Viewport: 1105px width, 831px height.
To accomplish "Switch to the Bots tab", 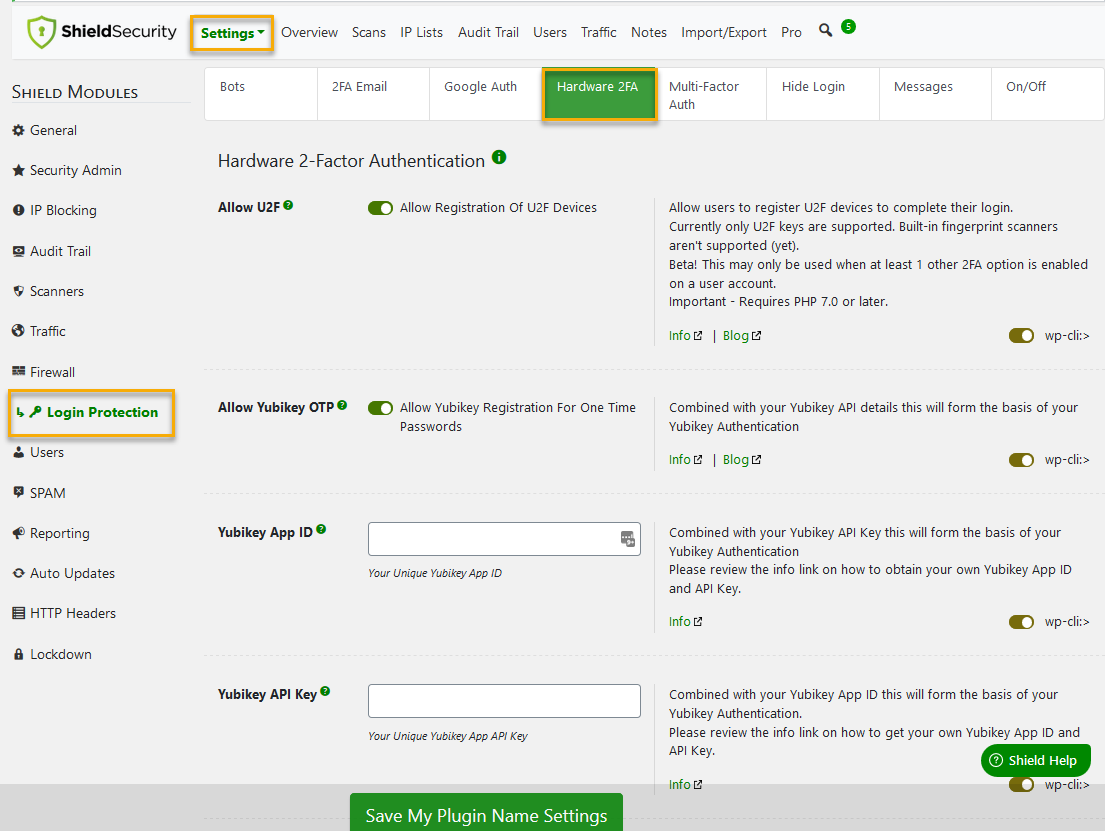I will click(x=261, y=94).
